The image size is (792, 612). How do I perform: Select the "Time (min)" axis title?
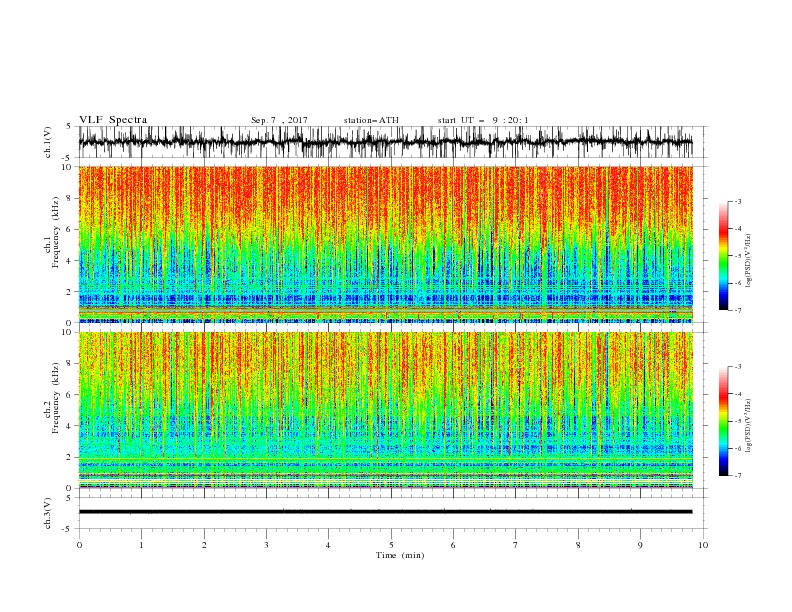click(x=400, y=555)
